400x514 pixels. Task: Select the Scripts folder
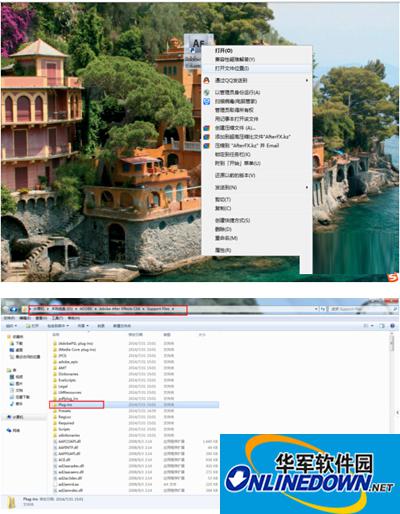coord(62,429)
